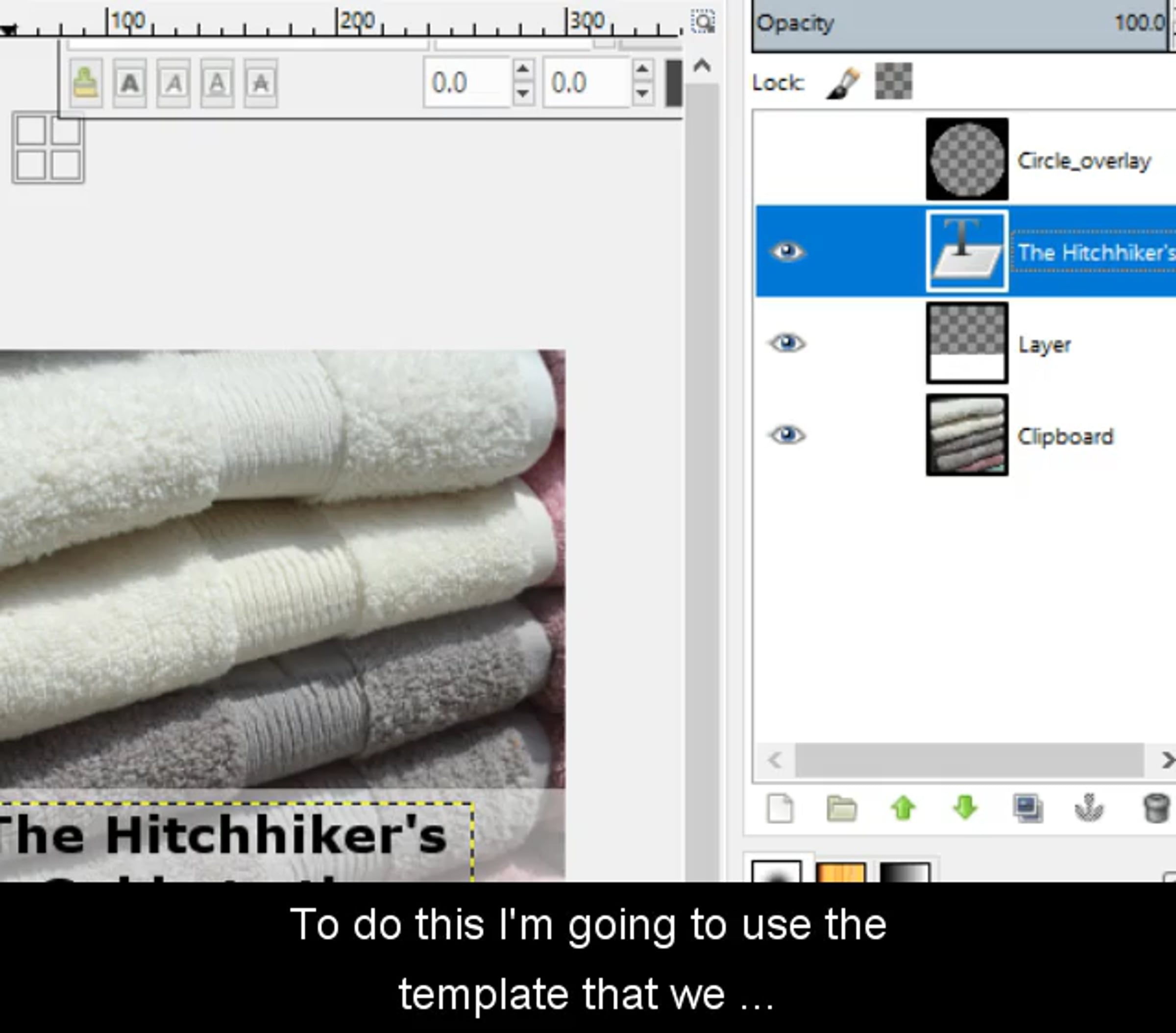The height and width of the screenshot is (1033, 1176).
Task: Switch to the Patterns tab
Action: tap(840, 872)
